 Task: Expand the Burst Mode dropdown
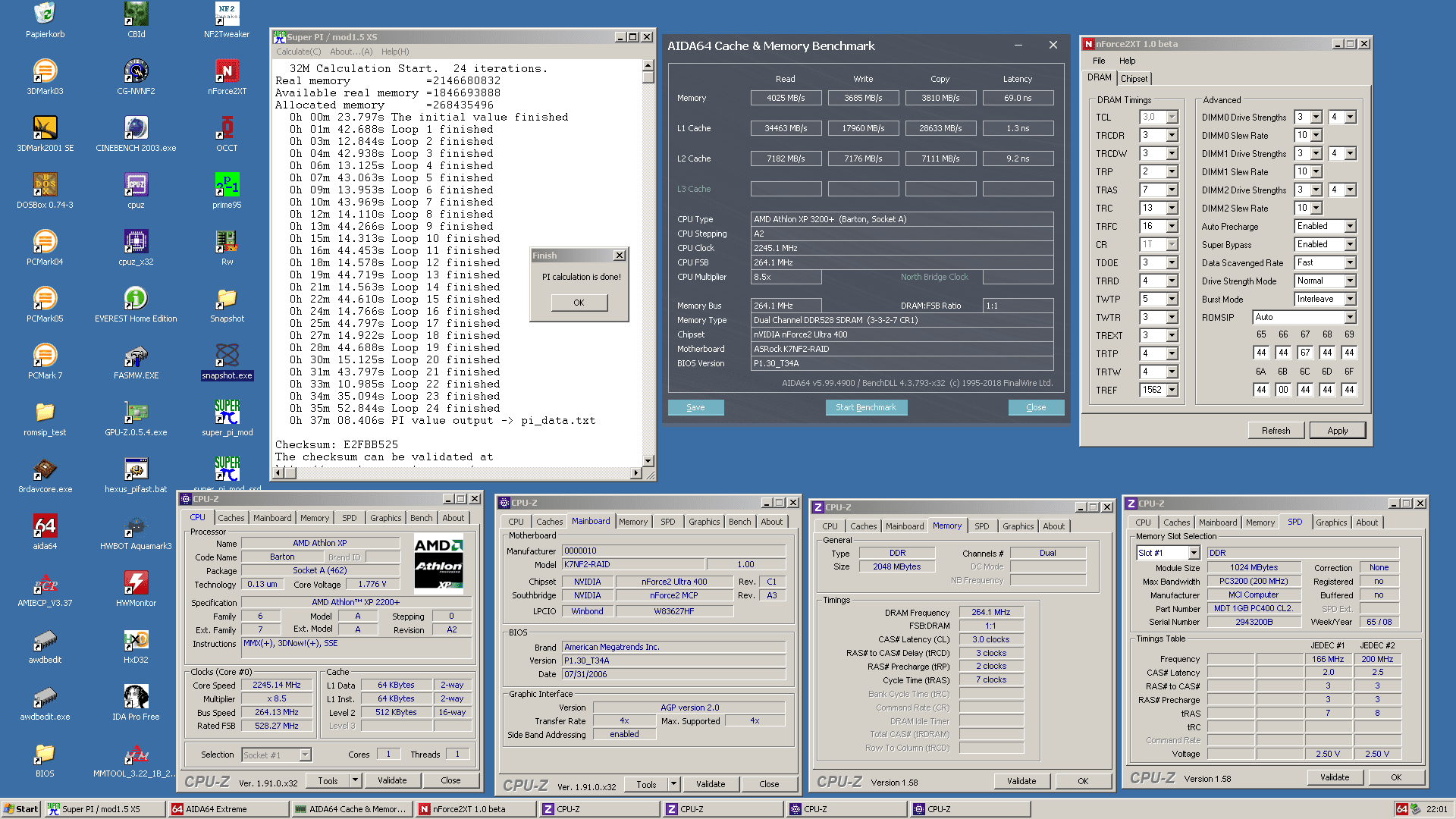pyautogui.click(x=1350, y=299)
